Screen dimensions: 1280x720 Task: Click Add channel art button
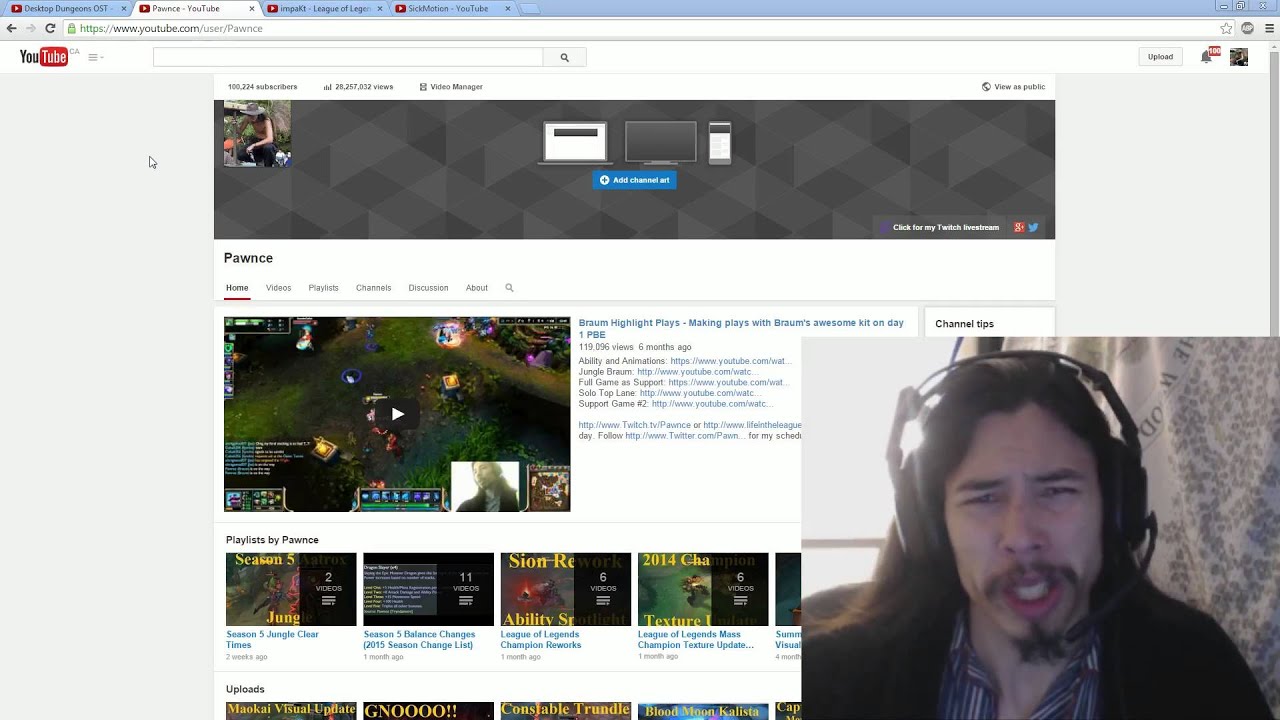pyautogui.click(x=634, y=180)
